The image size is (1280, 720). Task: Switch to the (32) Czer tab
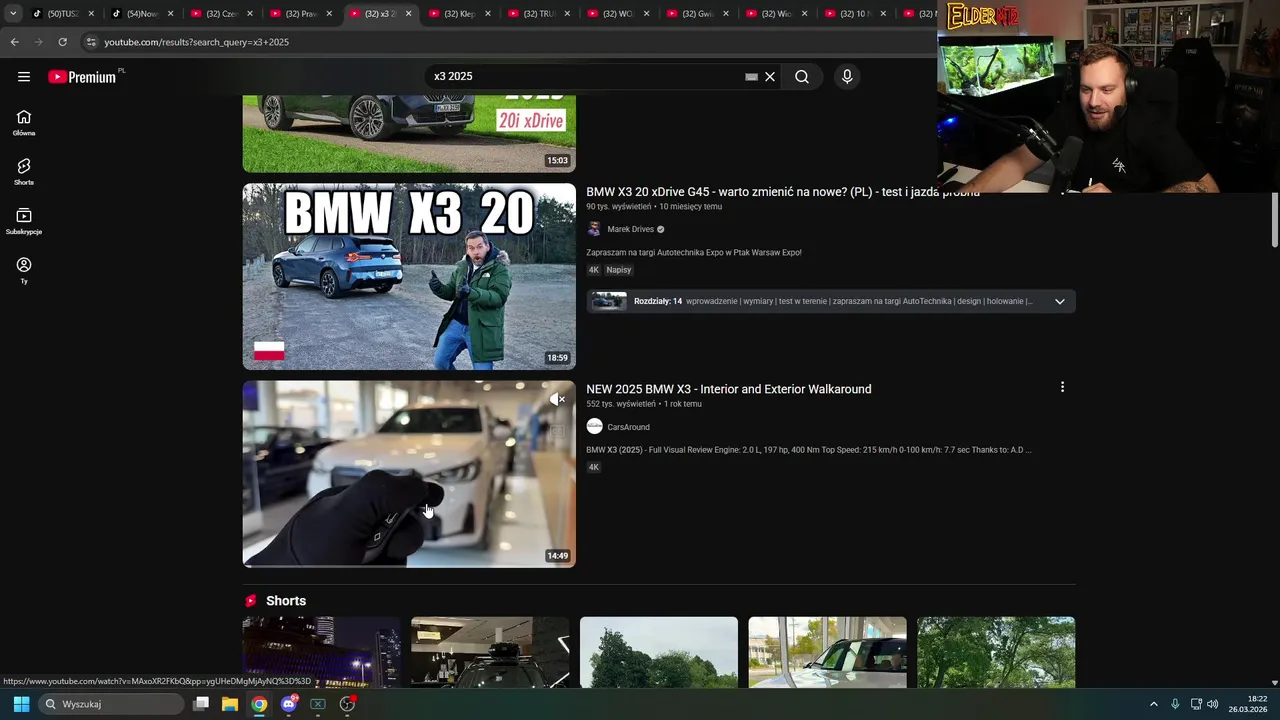point(221,14)
